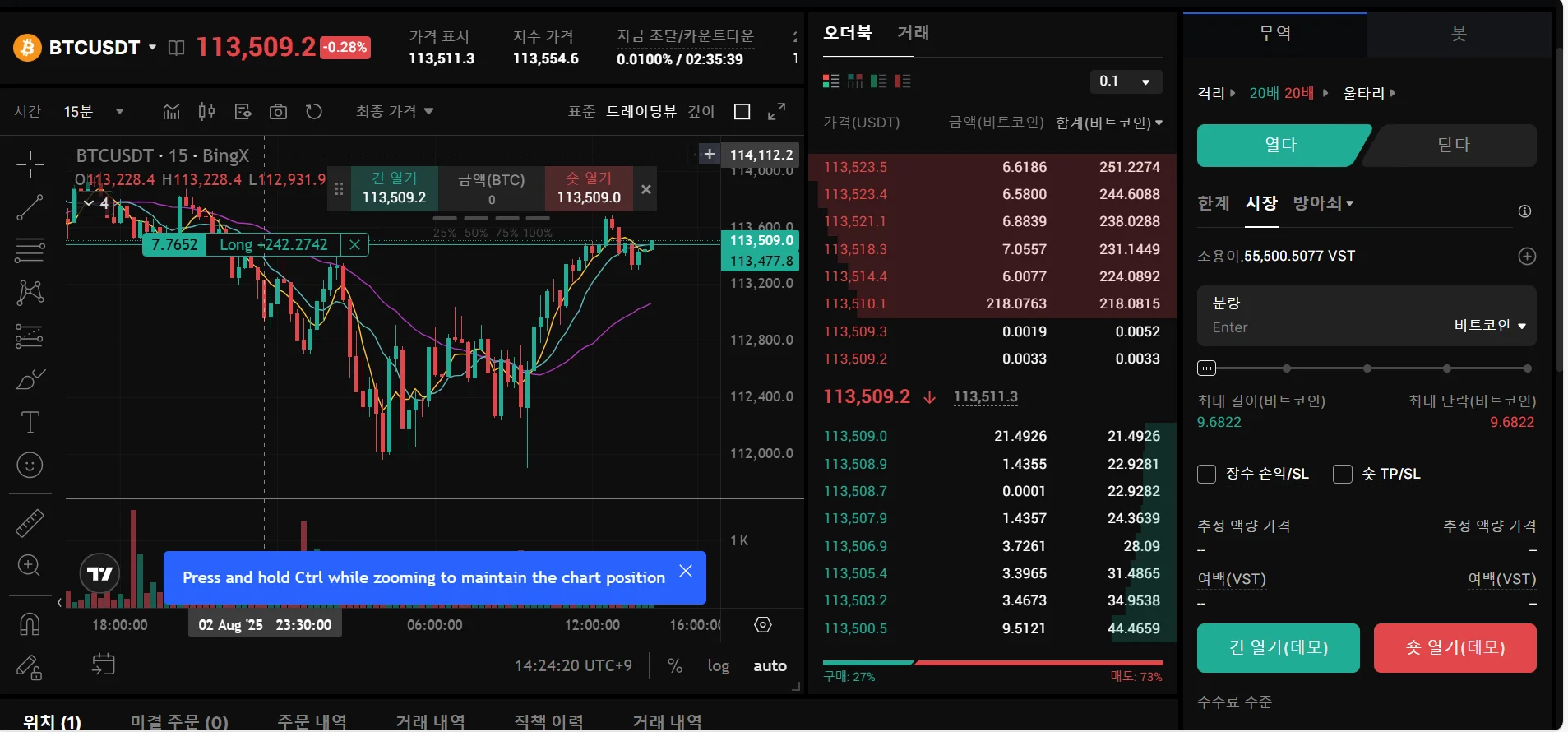Image resolution: width=1568 pixels, height=732 pixels.
Task: Toggle log scale on the chart
Action: tap(719, 665)
